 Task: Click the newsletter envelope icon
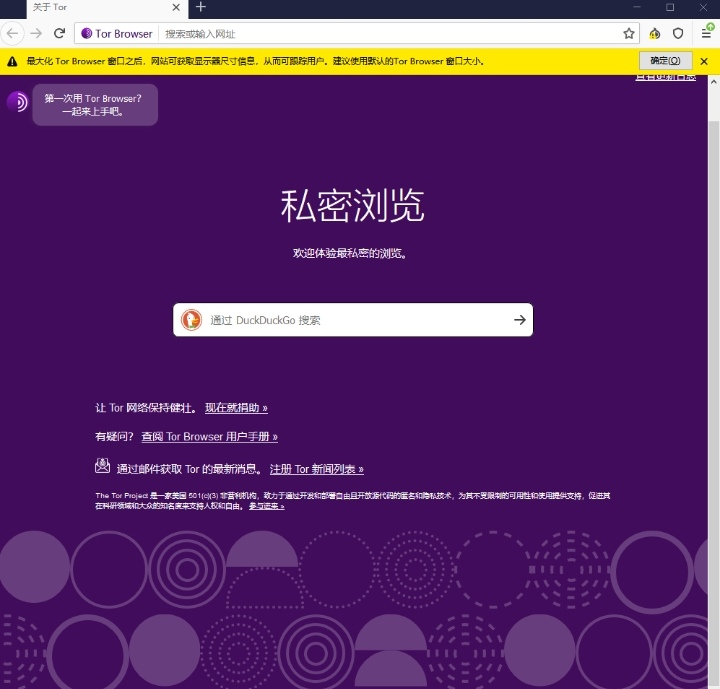[102, 466]
